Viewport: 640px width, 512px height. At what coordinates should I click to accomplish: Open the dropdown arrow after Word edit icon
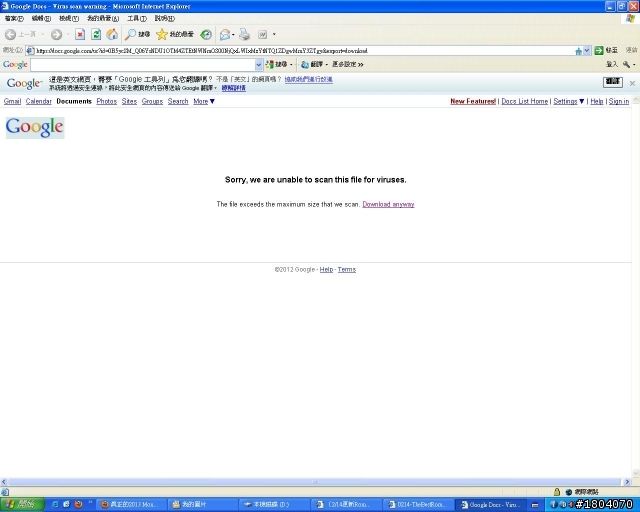pyautogui.click(x=274, y=35)
